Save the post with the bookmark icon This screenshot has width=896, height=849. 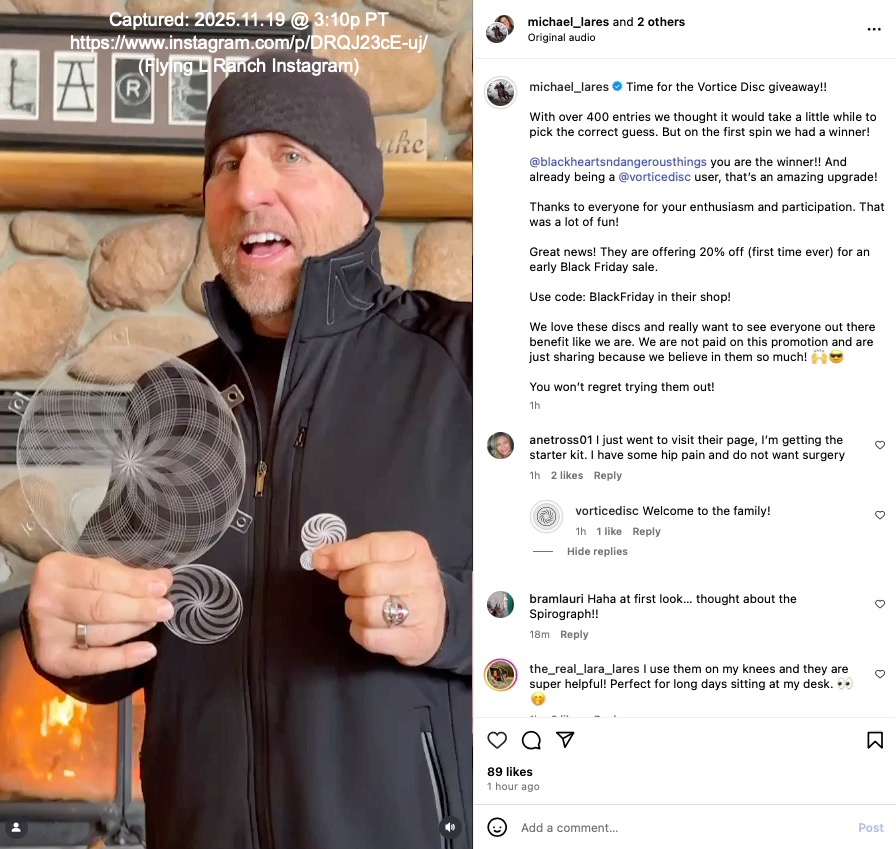[x=875, y=740]
